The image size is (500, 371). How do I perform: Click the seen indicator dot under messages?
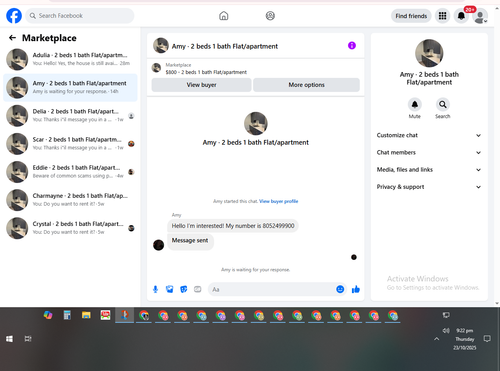(354, 257)
